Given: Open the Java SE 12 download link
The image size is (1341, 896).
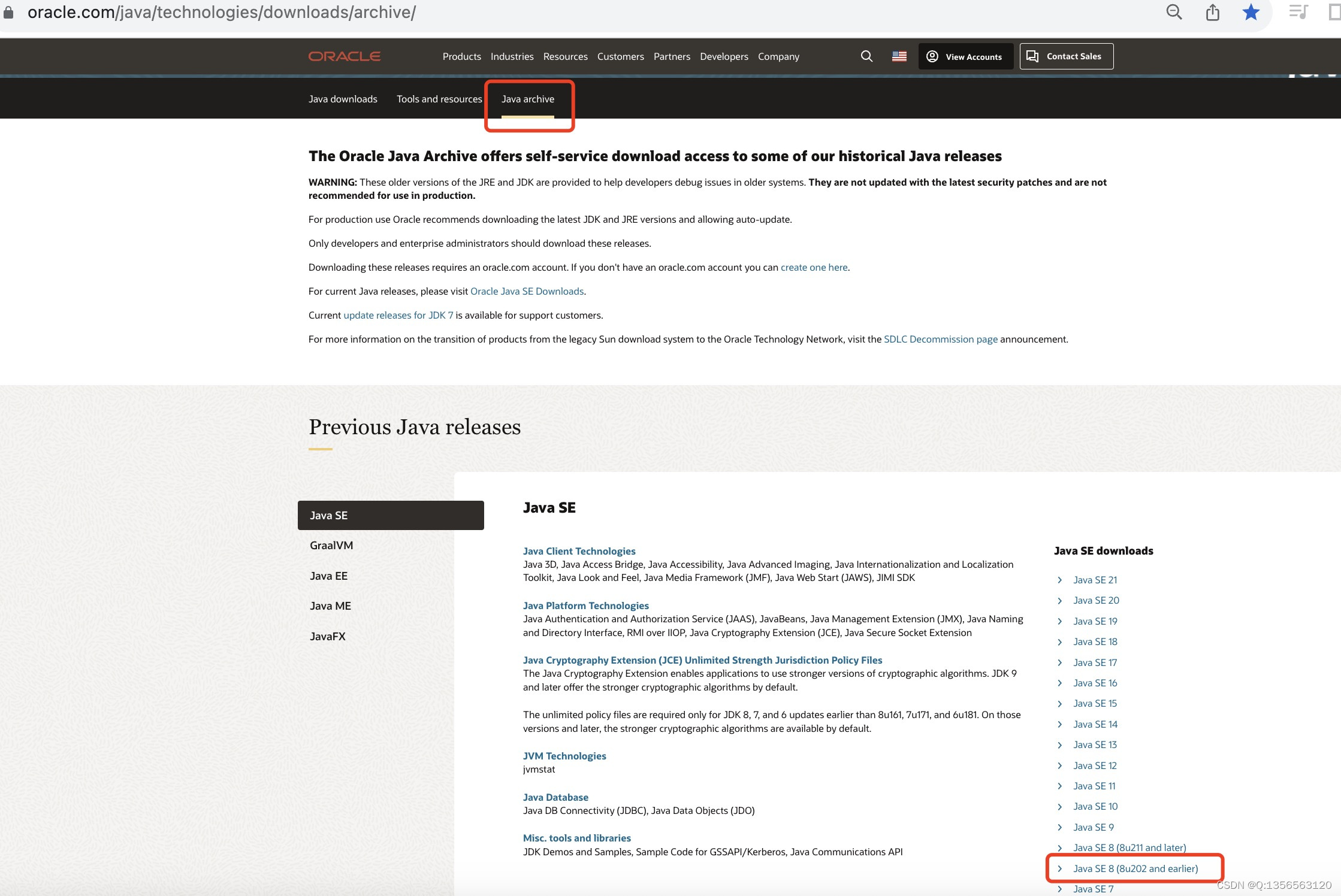Looking at the screenshot, I should click(x=1095, y=765).
